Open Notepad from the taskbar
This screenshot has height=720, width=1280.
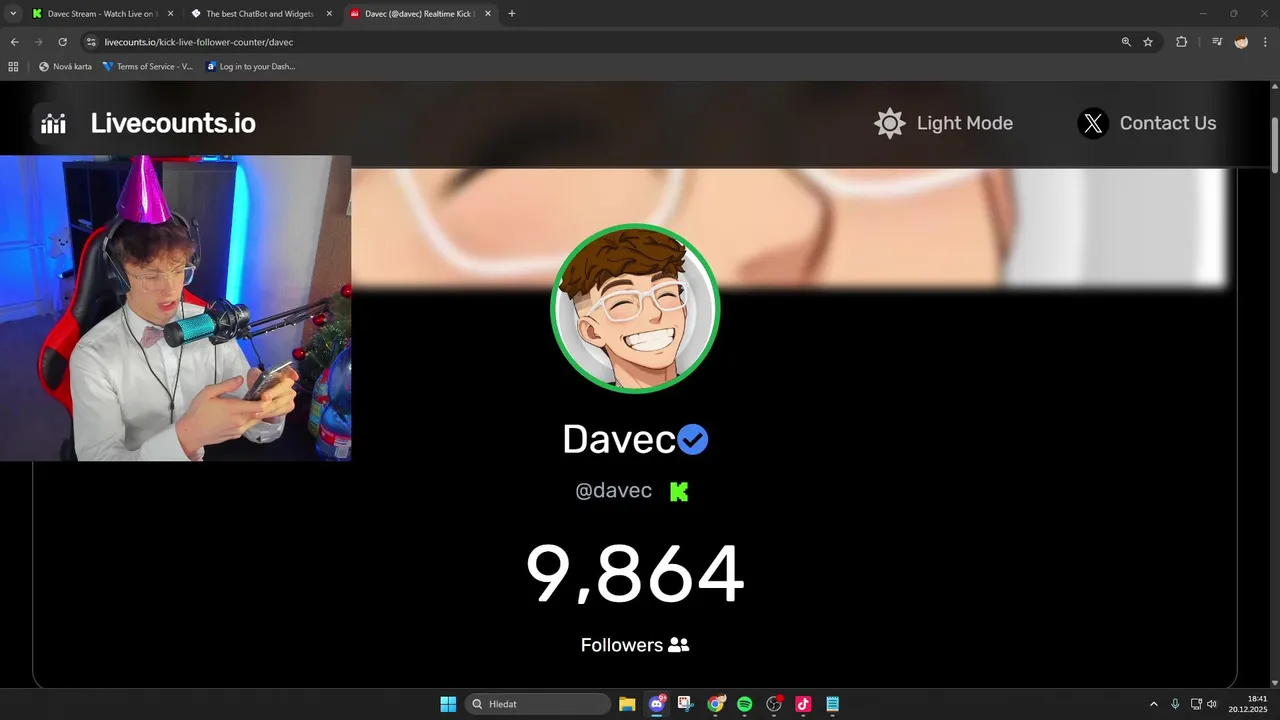(833, 704)
